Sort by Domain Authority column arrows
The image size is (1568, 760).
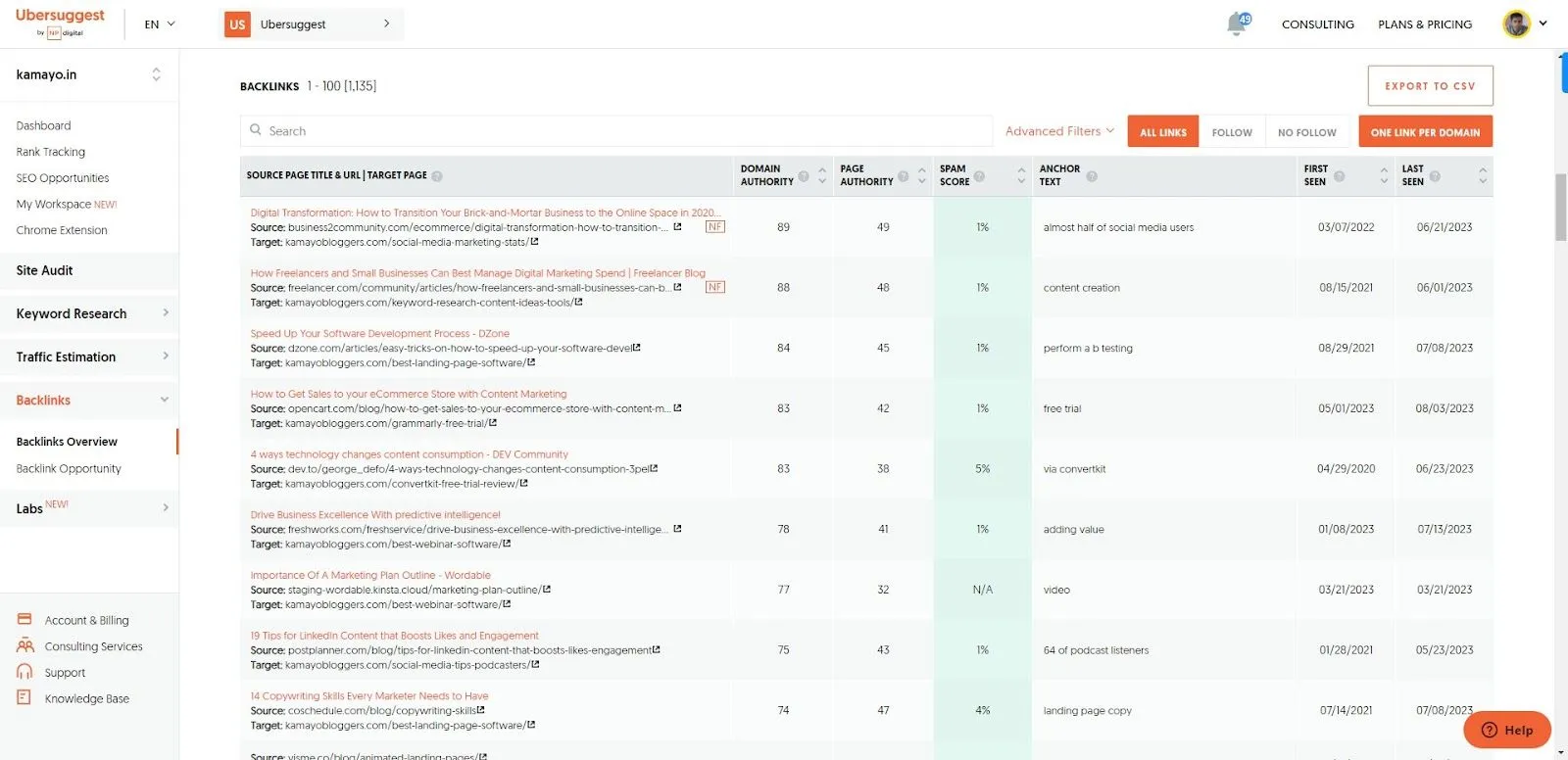click(822, 175)
